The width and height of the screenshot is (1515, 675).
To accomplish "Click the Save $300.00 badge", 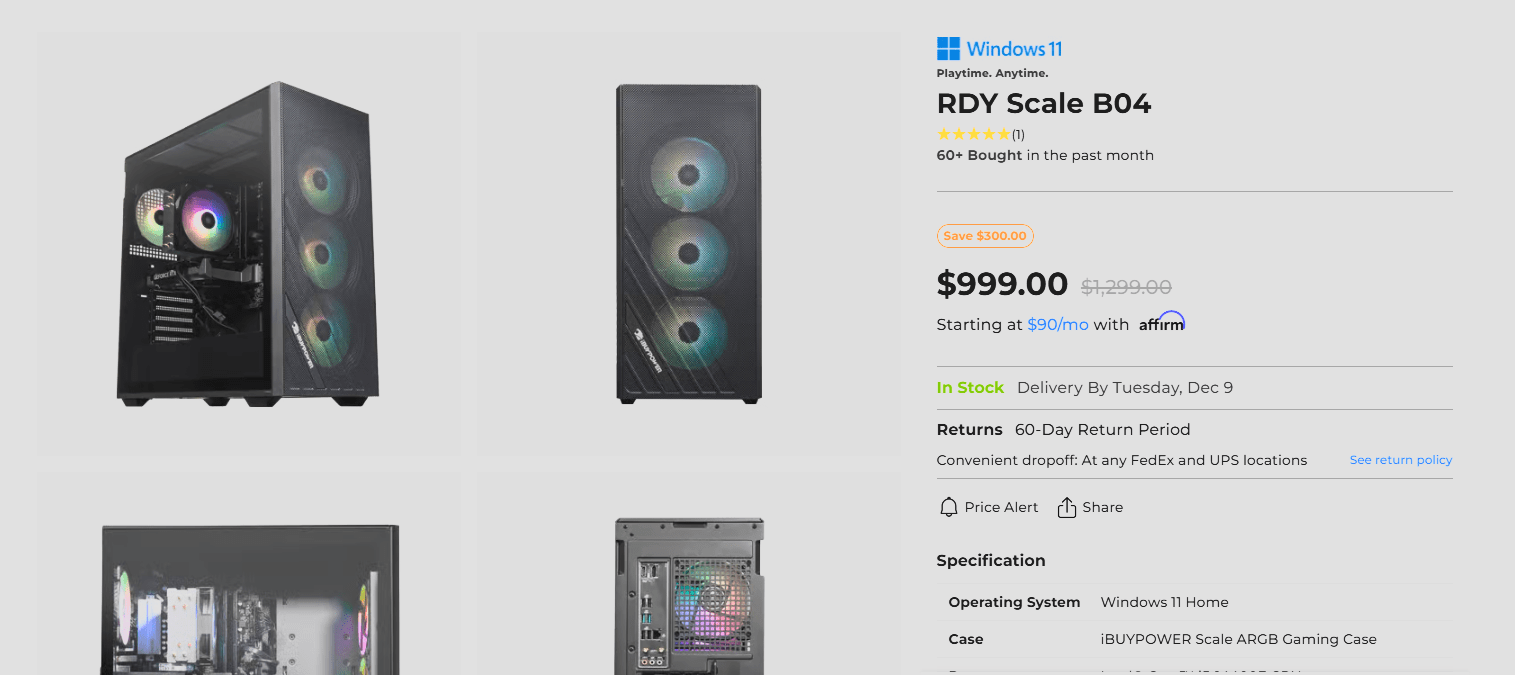I will (985, 236).
